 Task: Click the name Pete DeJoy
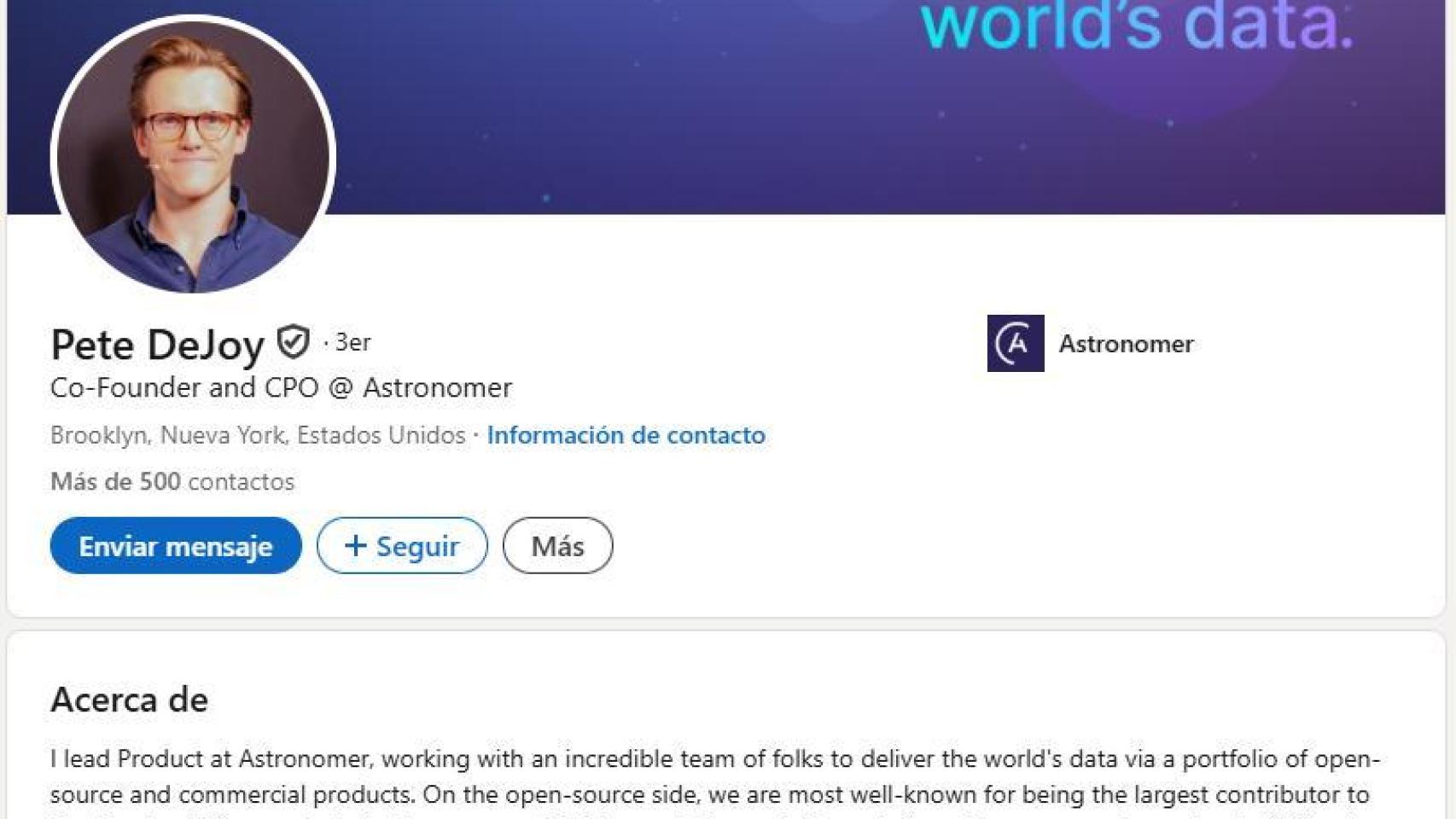point(159,345)
